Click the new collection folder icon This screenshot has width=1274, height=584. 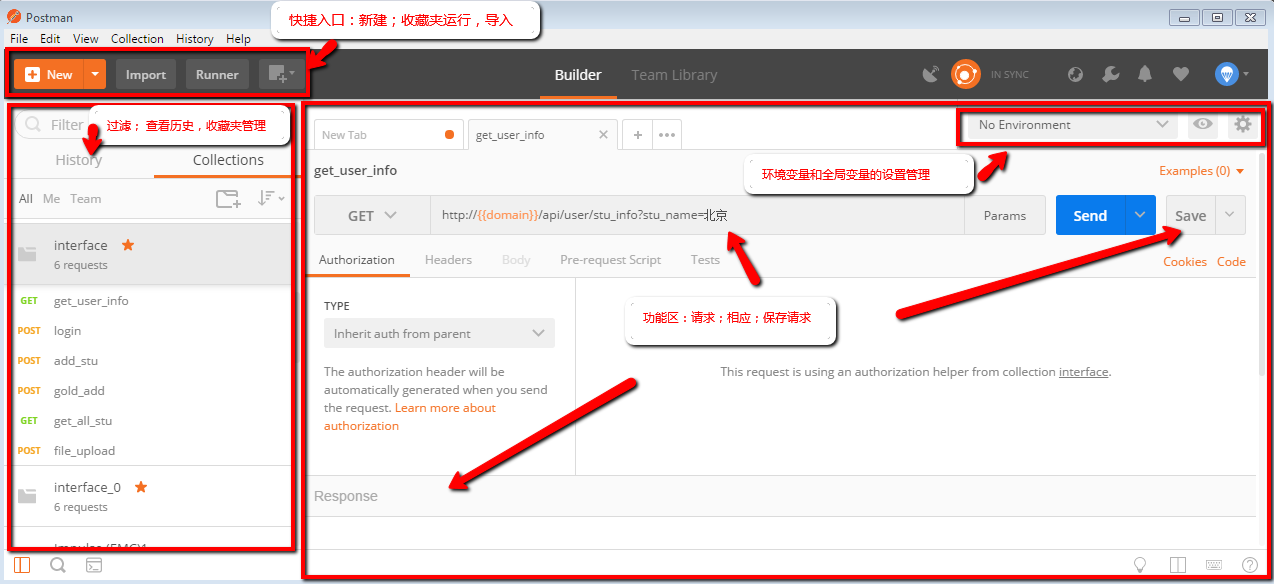coord(229,199)
